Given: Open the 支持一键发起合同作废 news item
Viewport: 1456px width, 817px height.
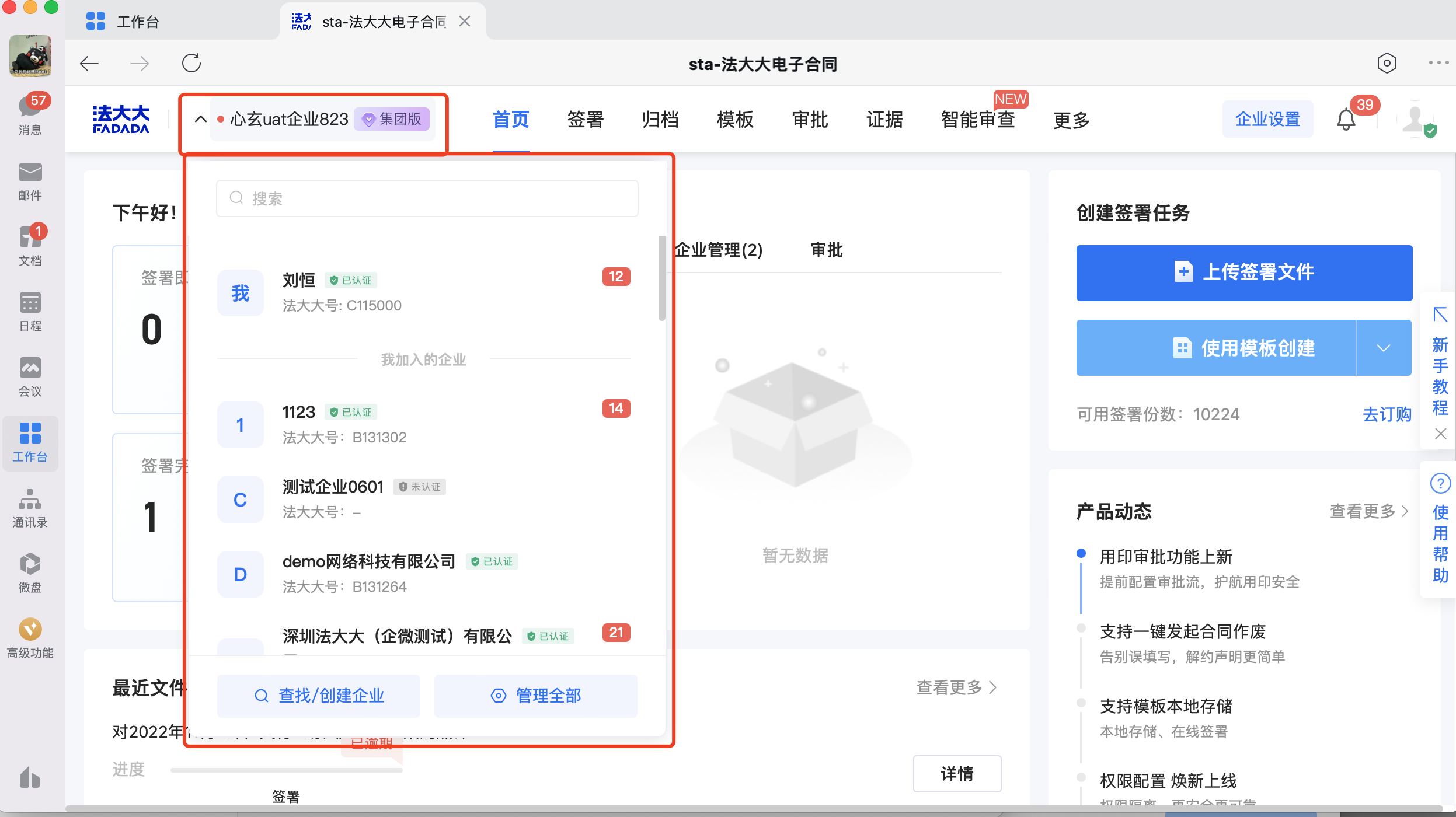Looking at the screenshot, I should tap(1183, 631).
